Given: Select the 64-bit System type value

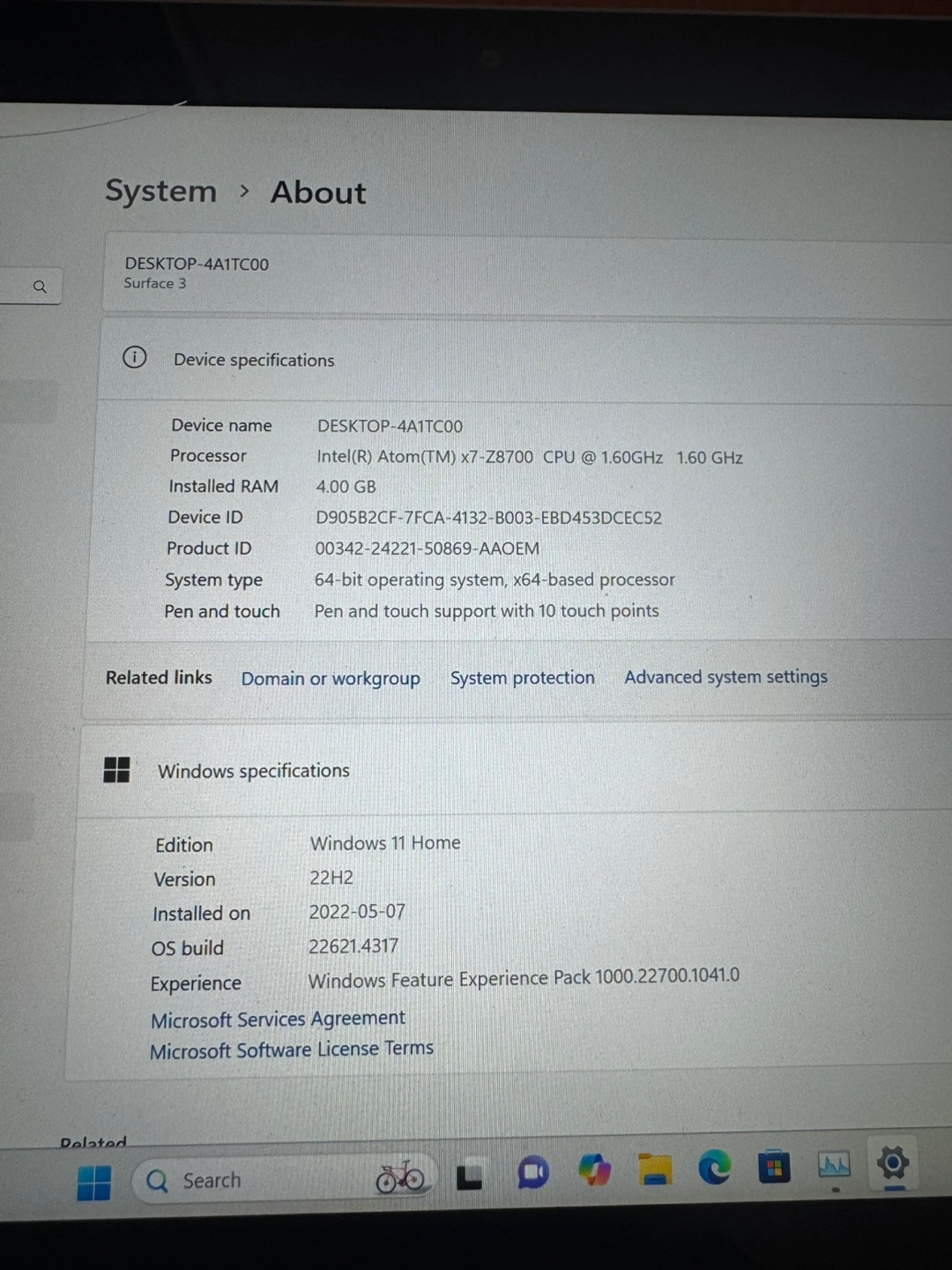Looking at the screenshot, I should pyautogui.click(x=495, y=579).
